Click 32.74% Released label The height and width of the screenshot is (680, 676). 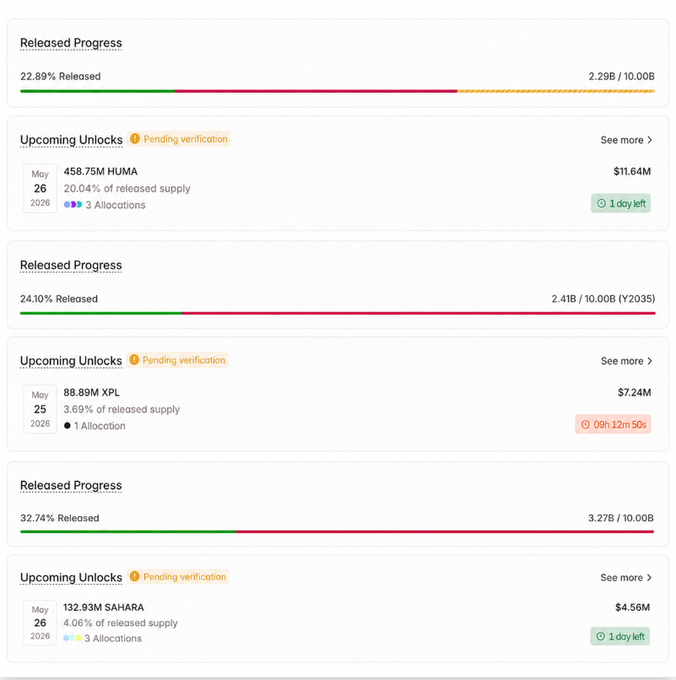(60, 518)
